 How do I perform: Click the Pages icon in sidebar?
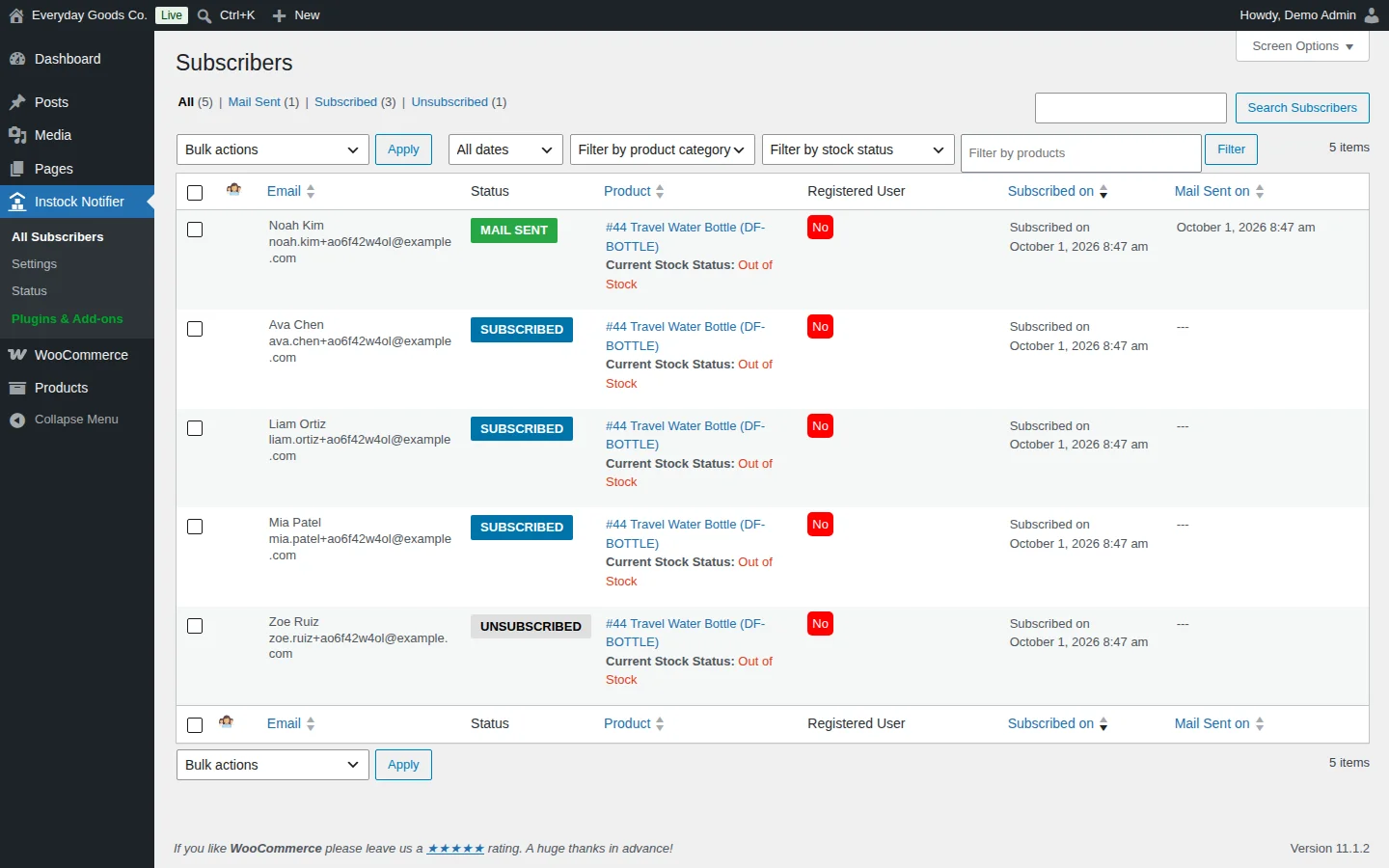click(17, 169)
